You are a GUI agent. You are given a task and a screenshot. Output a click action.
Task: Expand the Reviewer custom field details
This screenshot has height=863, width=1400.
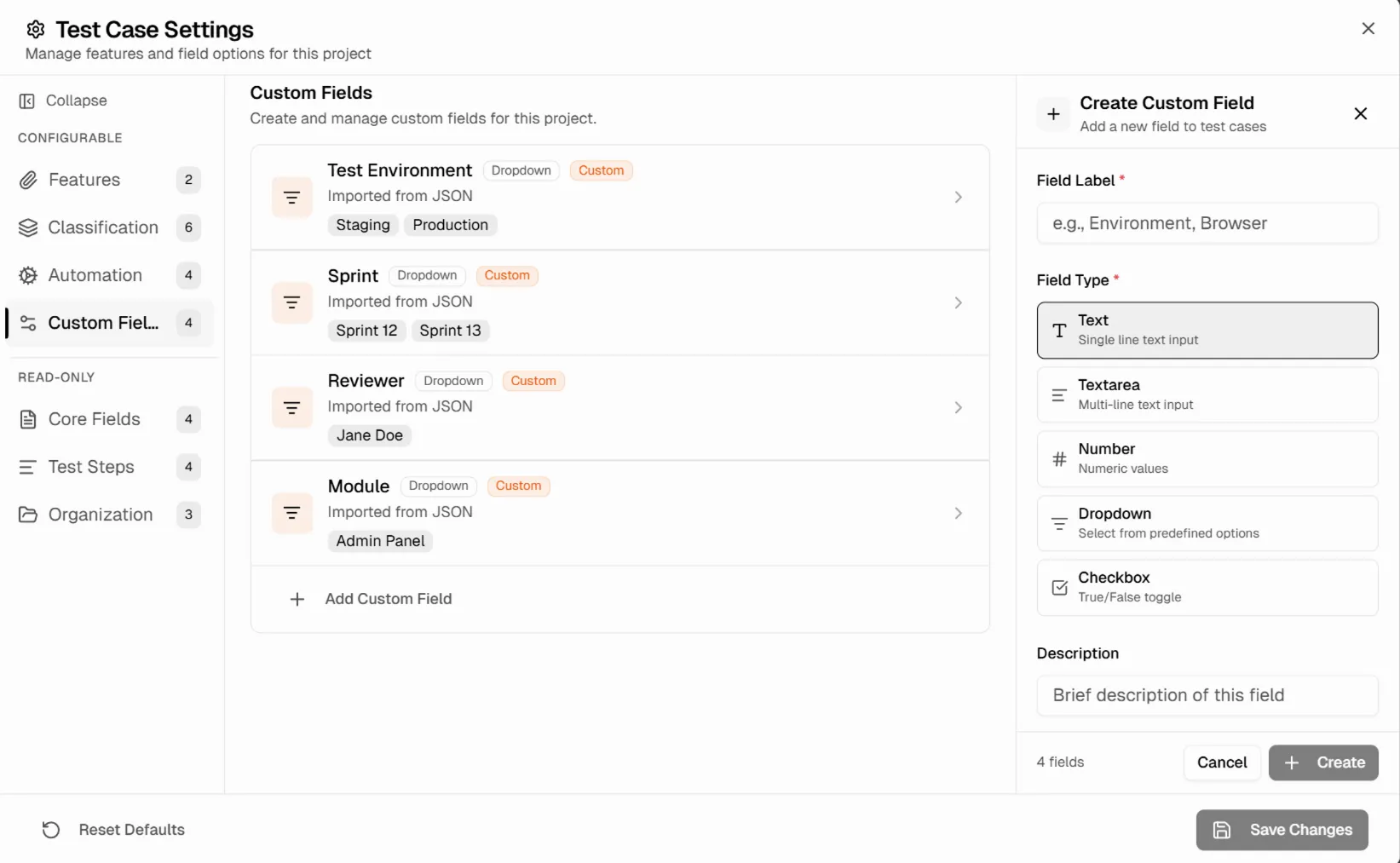pyautogui.click(x=958, y=407)
